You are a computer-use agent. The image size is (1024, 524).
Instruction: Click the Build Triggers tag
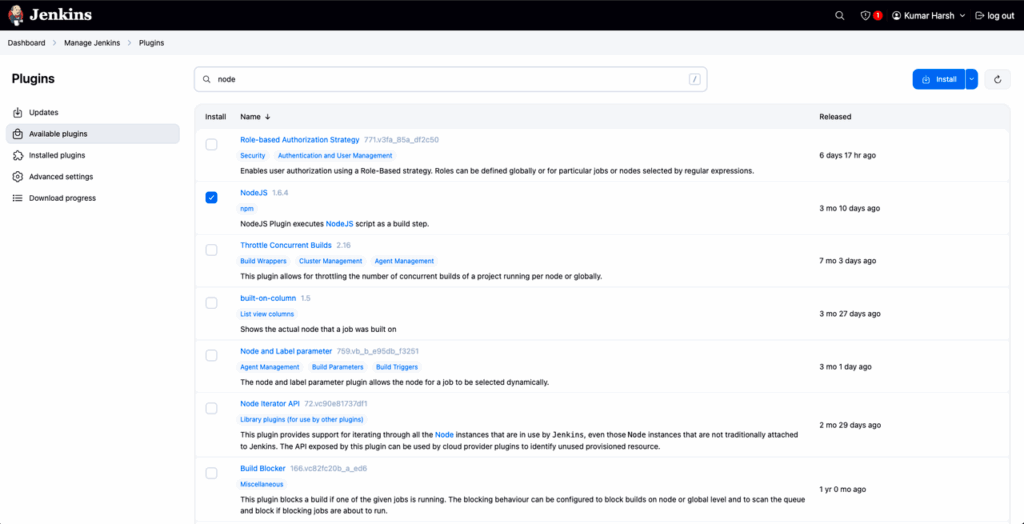[397, 367]
